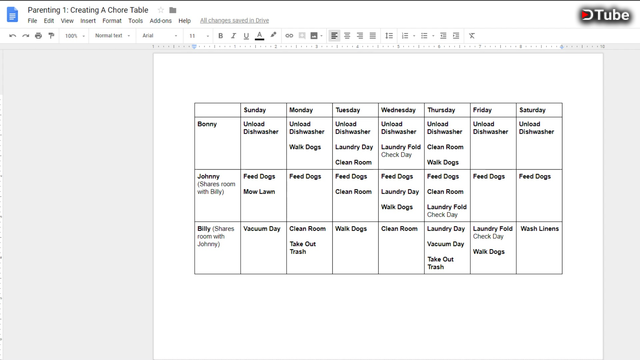Open the Help menu
640x360 pixels.
point(184,21)
